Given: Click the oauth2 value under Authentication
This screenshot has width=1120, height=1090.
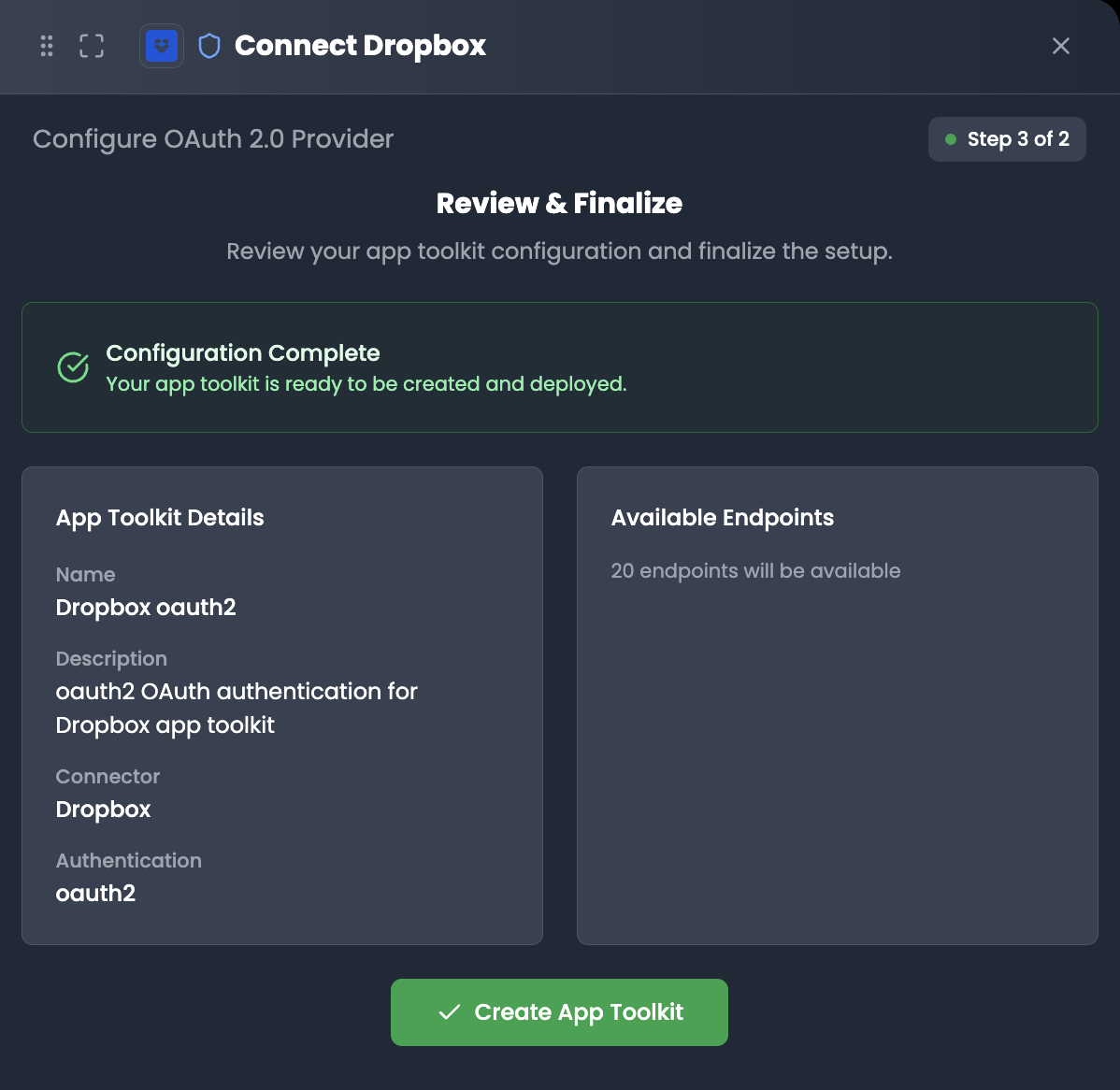Looking at the screenshot, I should 95,894.
